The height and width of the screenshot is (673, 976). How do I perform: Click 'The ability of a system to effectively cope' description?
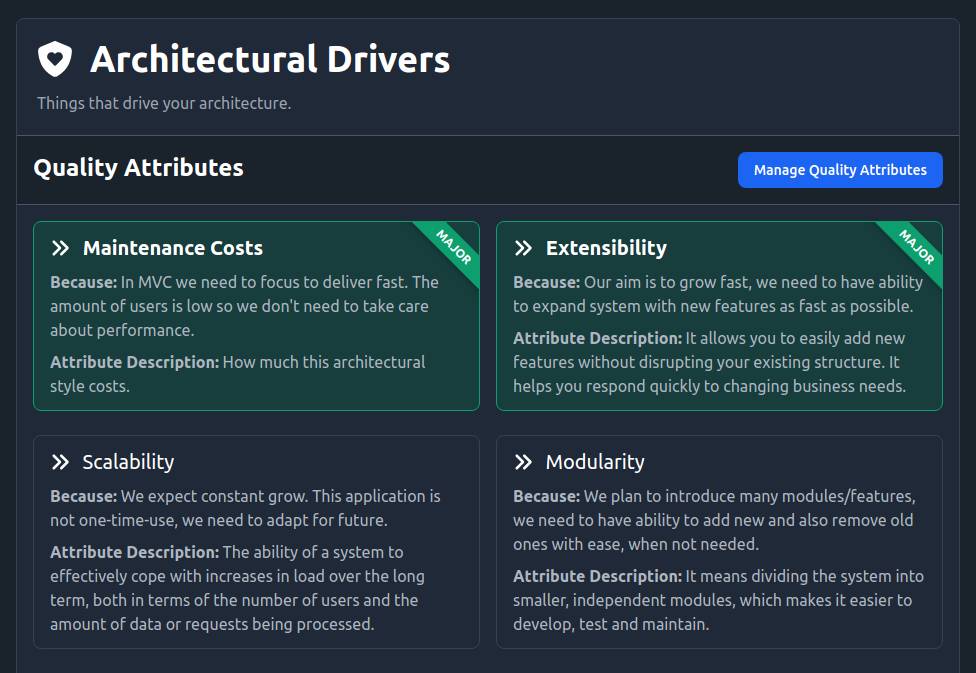coord(238,588)
